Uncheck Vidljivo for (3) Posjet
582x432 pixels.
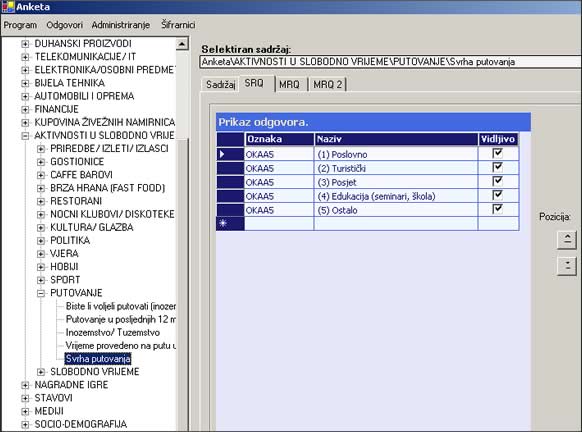[497, 181]
